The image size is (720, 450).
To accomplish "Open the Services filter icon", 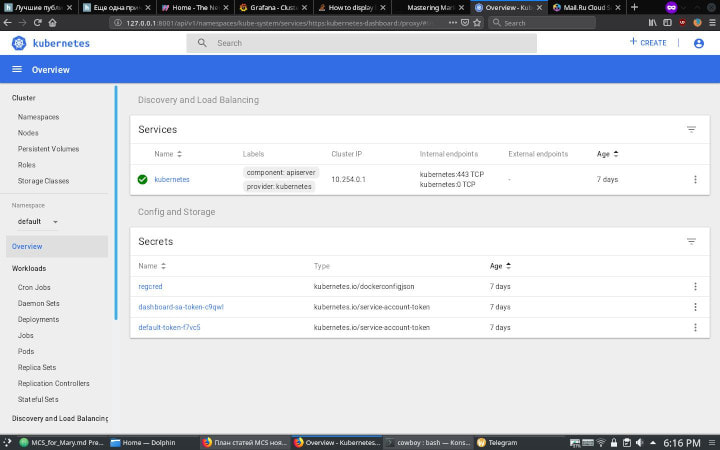I will click(691, 130).
